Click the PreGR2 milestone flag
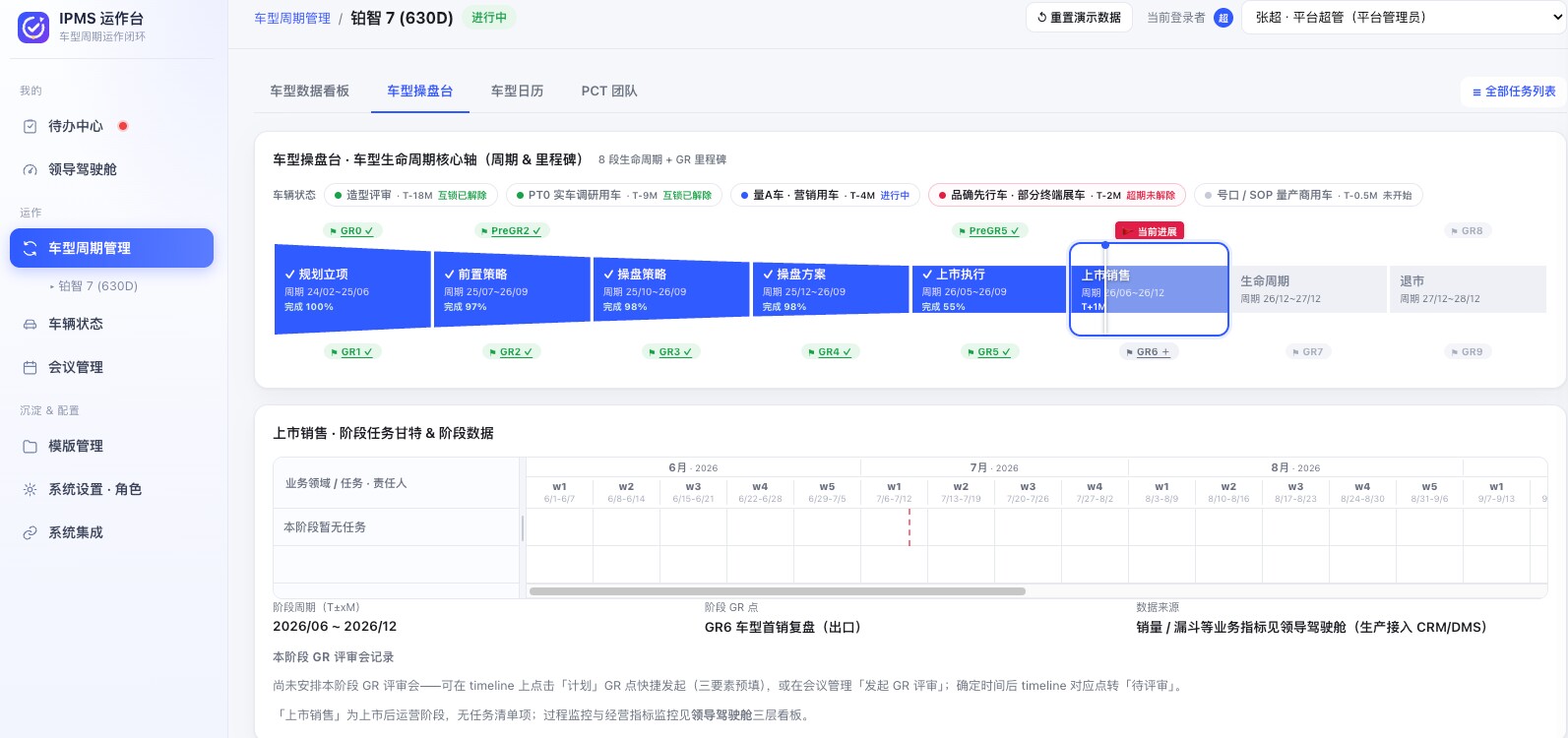This screenshot has width=1568, height=738. pyautogui.click(x=511, y=231)
